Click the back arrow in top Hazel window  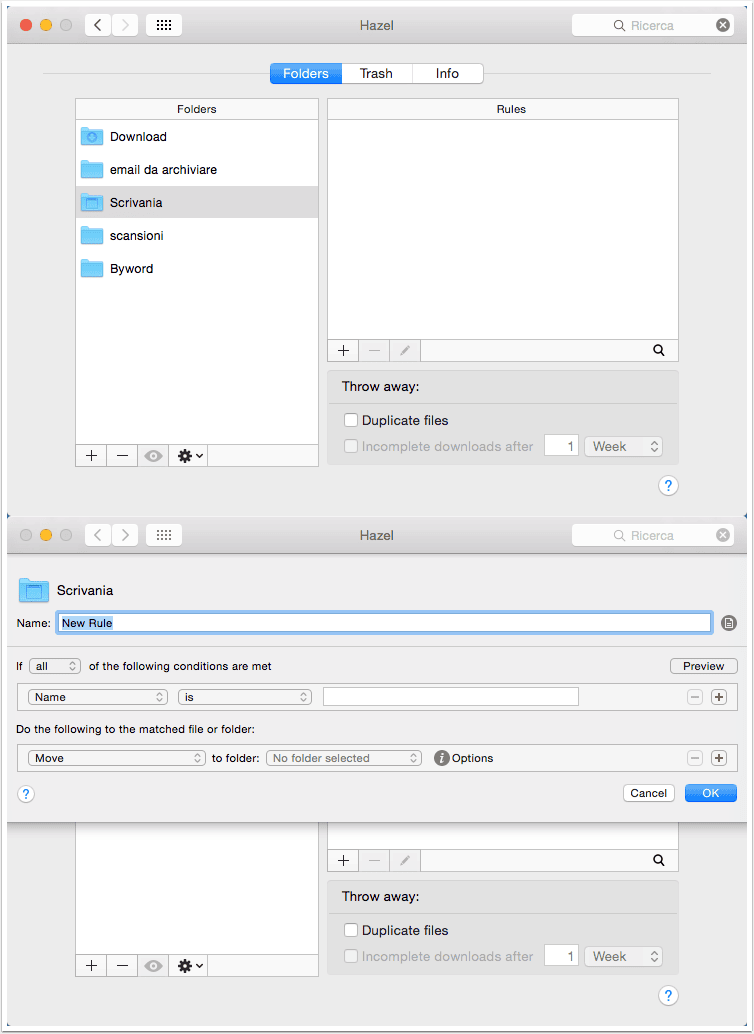(98, 25)
